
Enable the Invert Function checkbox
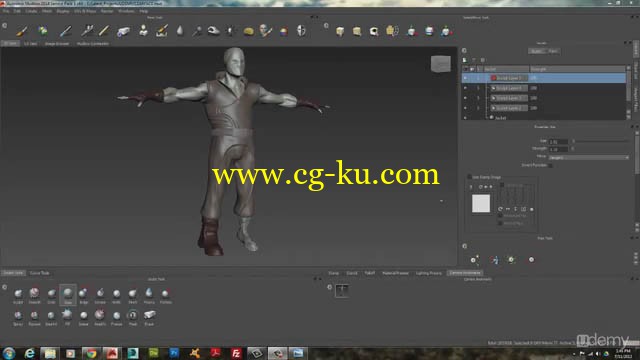point(551,165)
